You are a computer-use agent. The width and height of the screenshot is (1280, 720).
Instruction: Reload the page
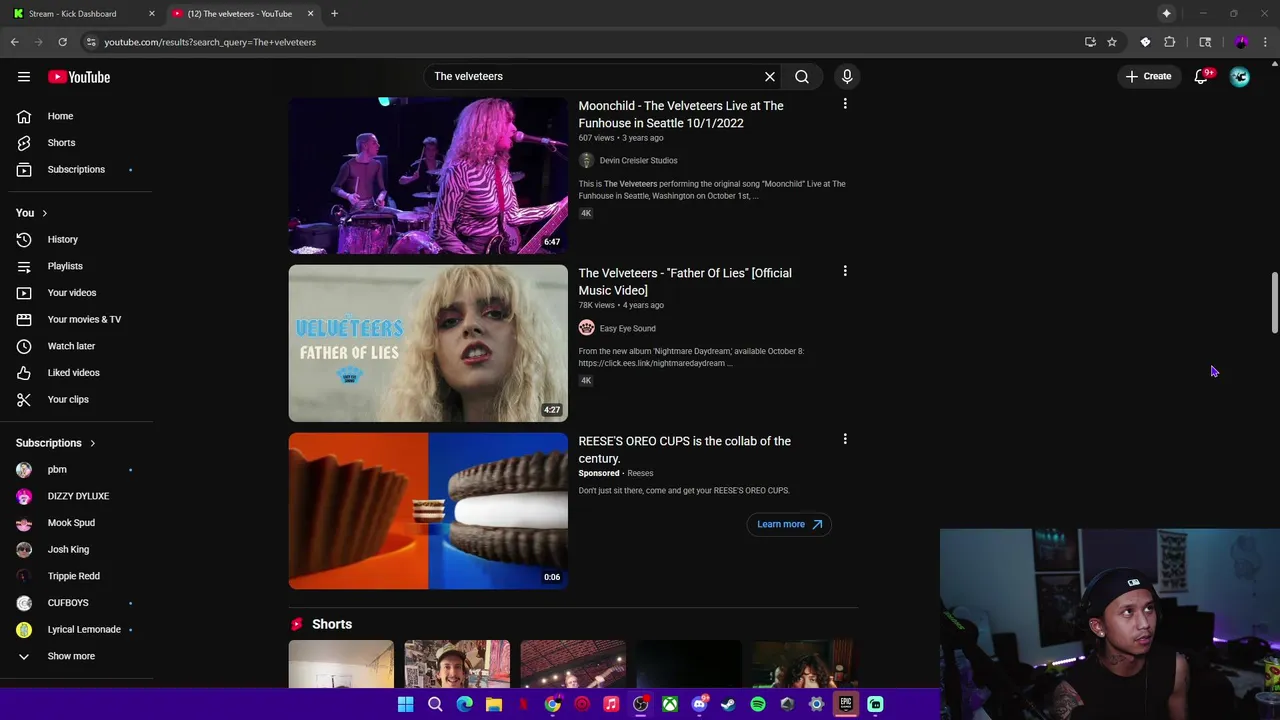(62, 42)
